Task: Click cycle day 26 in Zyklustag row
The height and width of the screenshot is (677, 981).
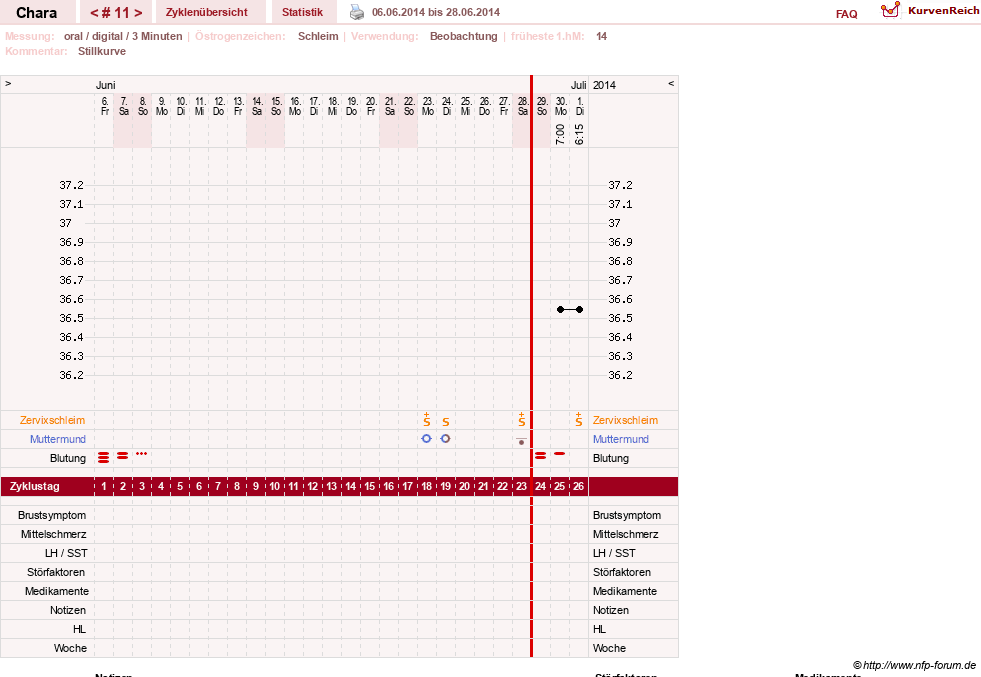Action: [x=579, y=486]
